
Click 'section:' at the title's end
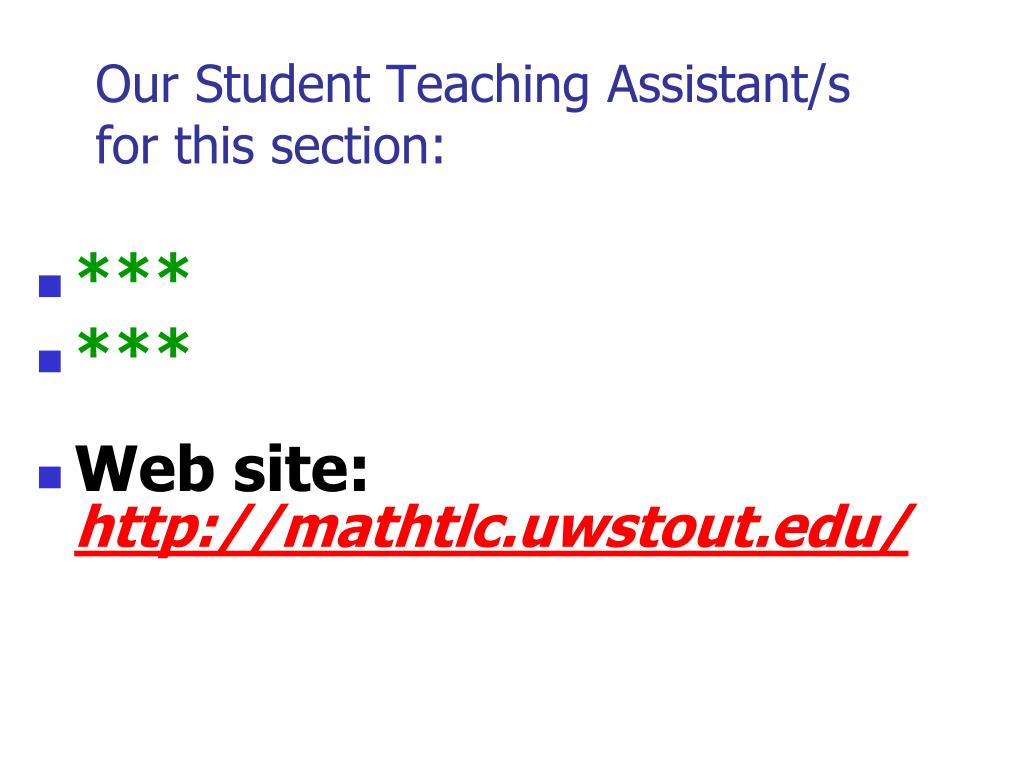click(357, 145)
